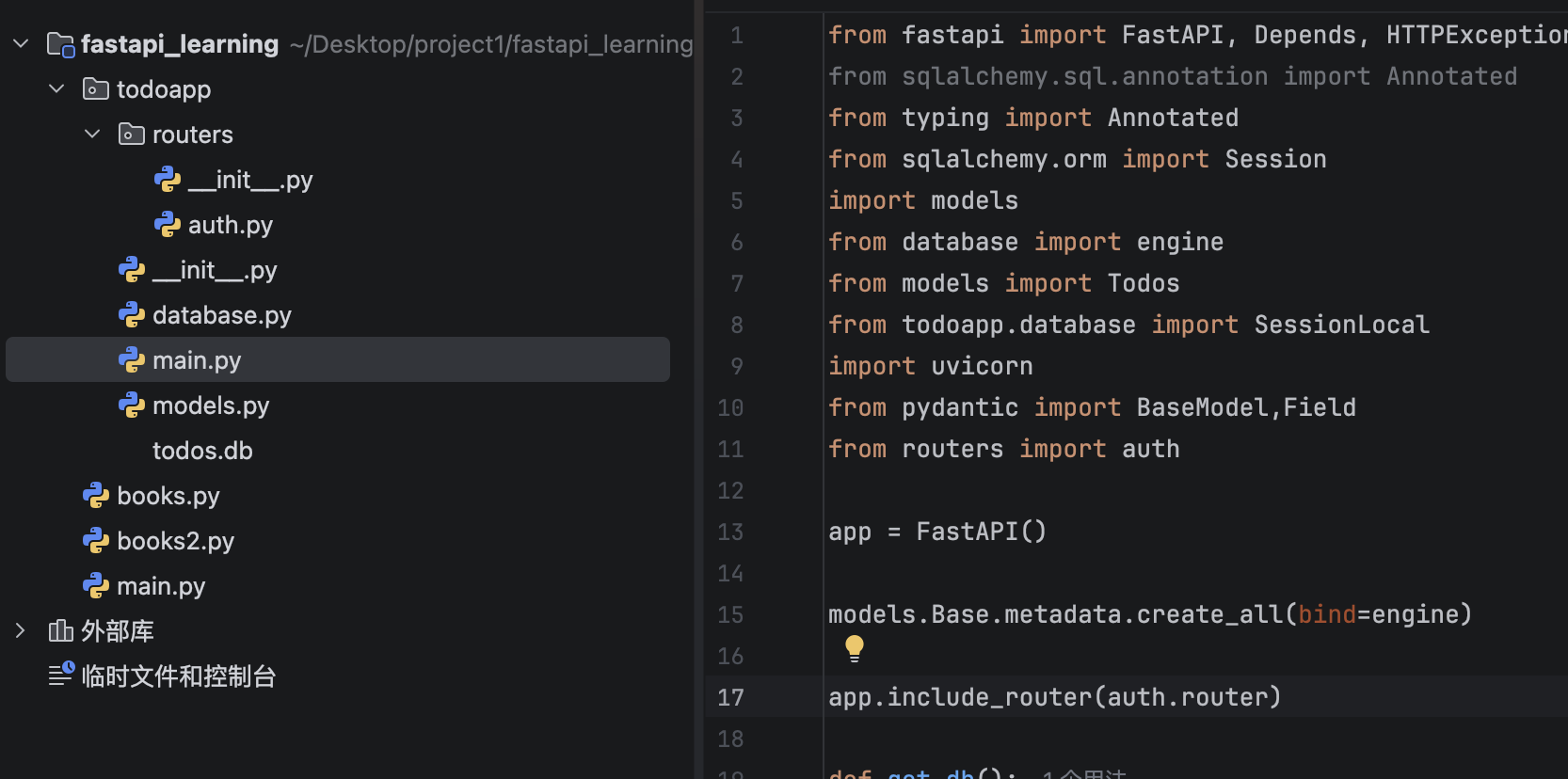
Task: Click Python icon of routers __init__.py
Action: [168, 179]
